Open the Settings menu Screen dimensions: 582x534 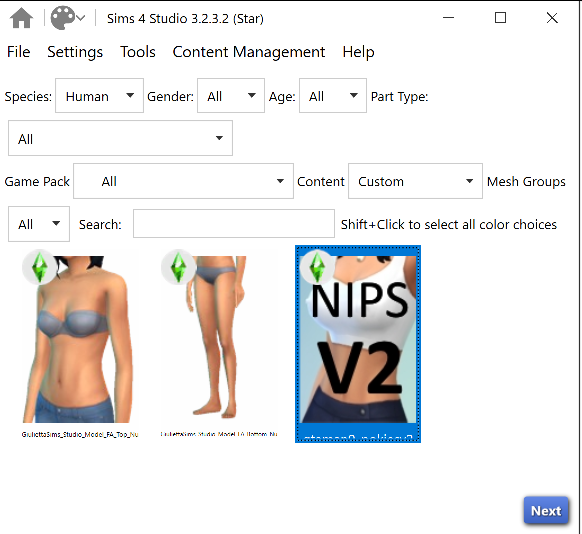[75, 52]
